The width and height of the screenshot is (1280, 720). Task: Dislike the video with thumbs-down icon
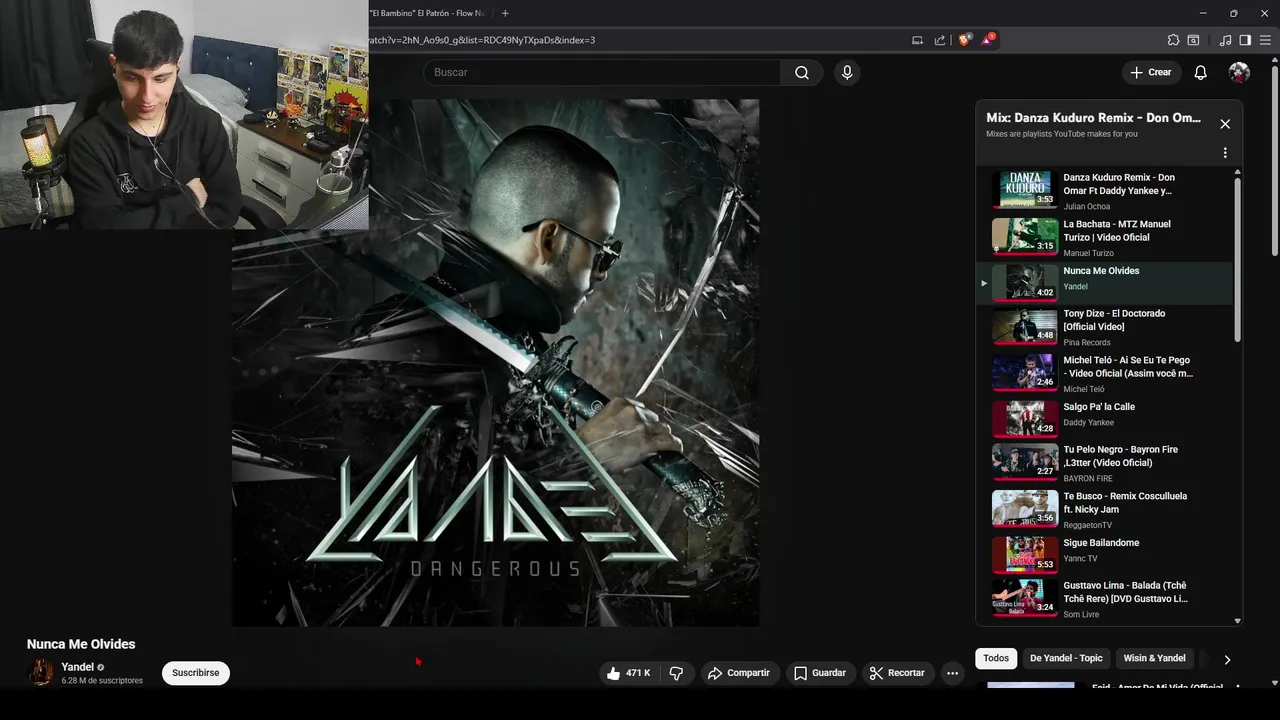677,673
